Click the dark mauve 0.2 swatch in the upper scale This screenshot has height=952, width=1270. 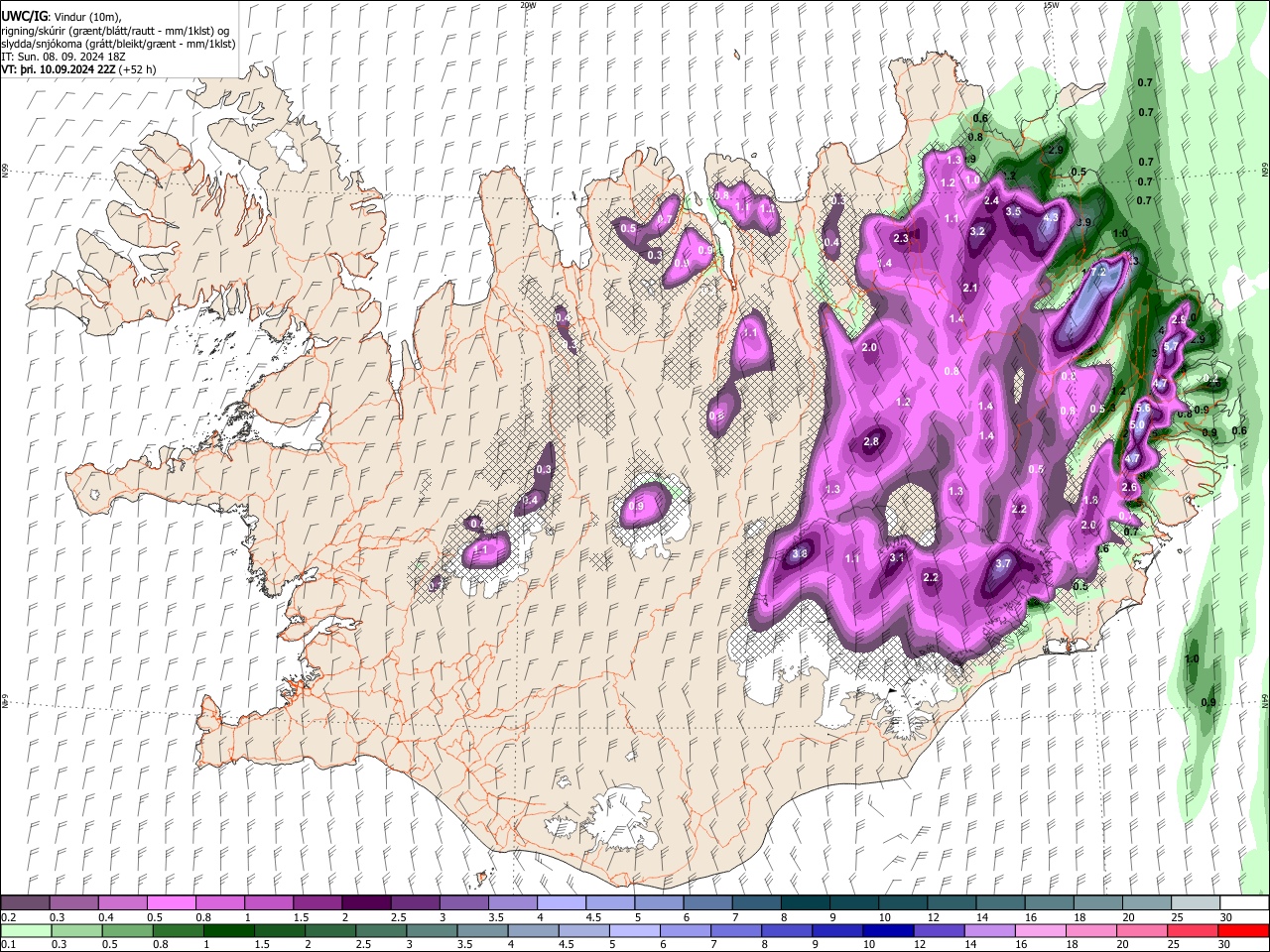[x=26, y=903]
